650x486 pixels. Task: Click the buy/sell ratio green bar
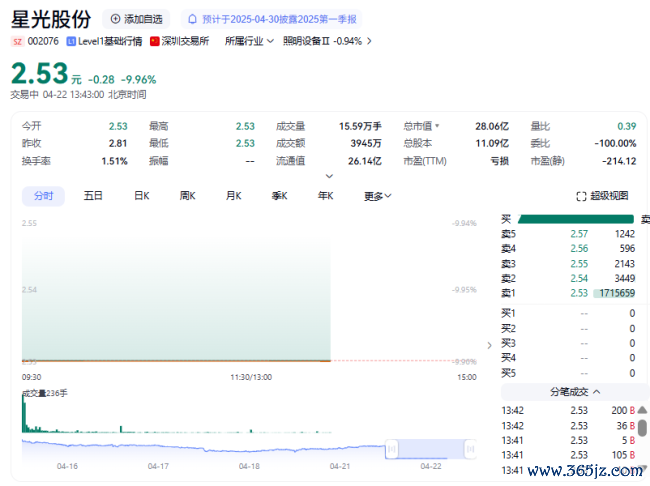576,219
